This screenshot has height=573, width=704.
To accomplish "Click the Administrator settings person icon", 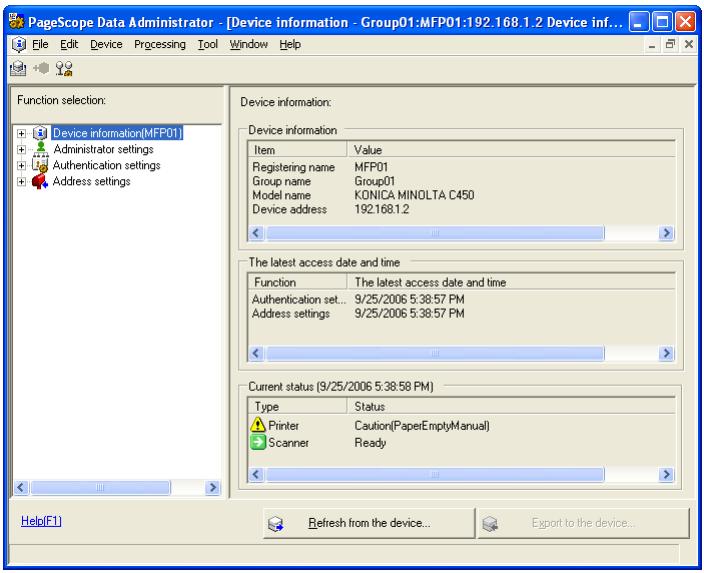I will (x=40, y=149).
